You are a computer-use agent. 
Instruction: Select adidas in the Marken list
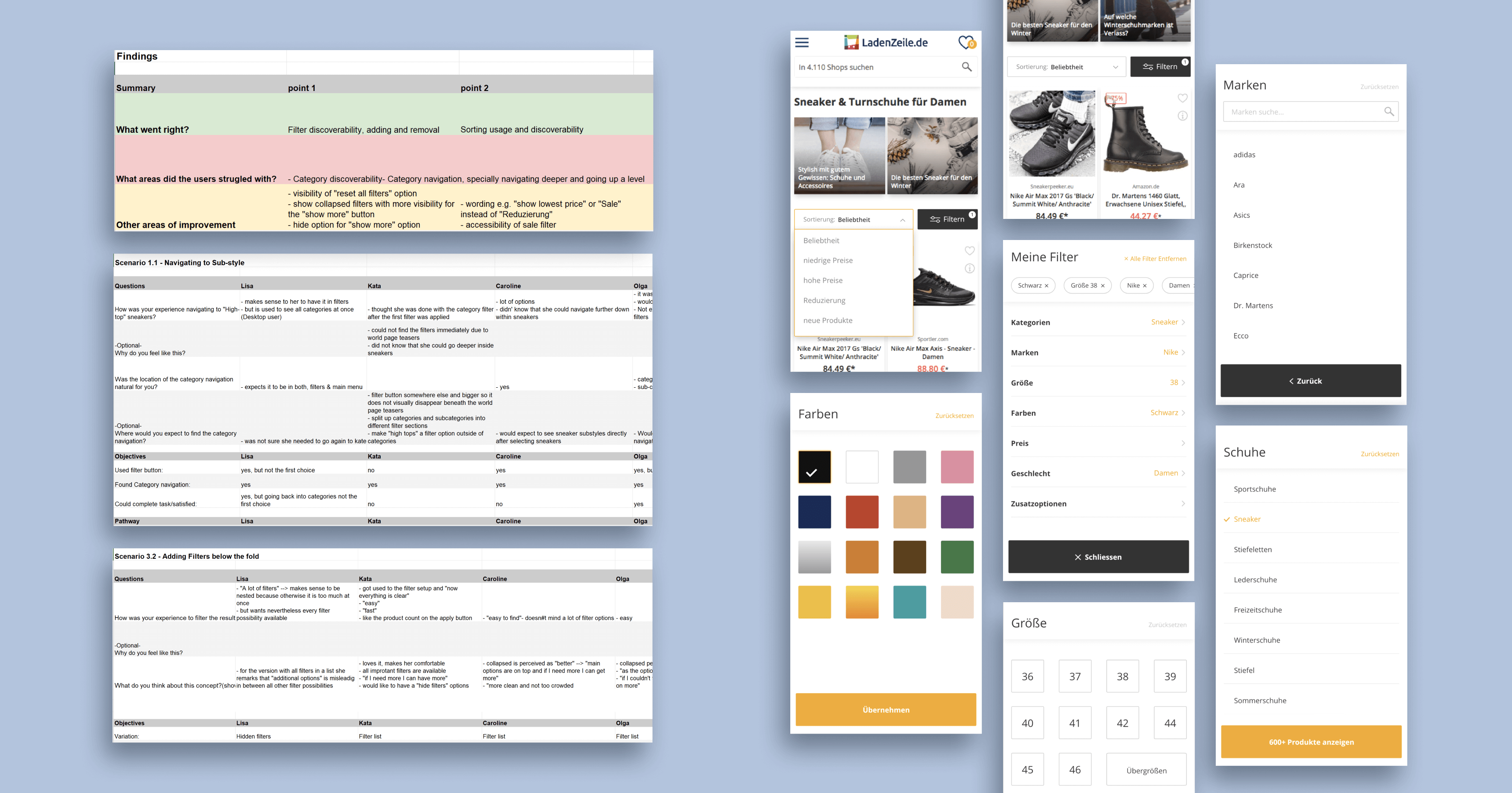click(x=1244, y=154)
